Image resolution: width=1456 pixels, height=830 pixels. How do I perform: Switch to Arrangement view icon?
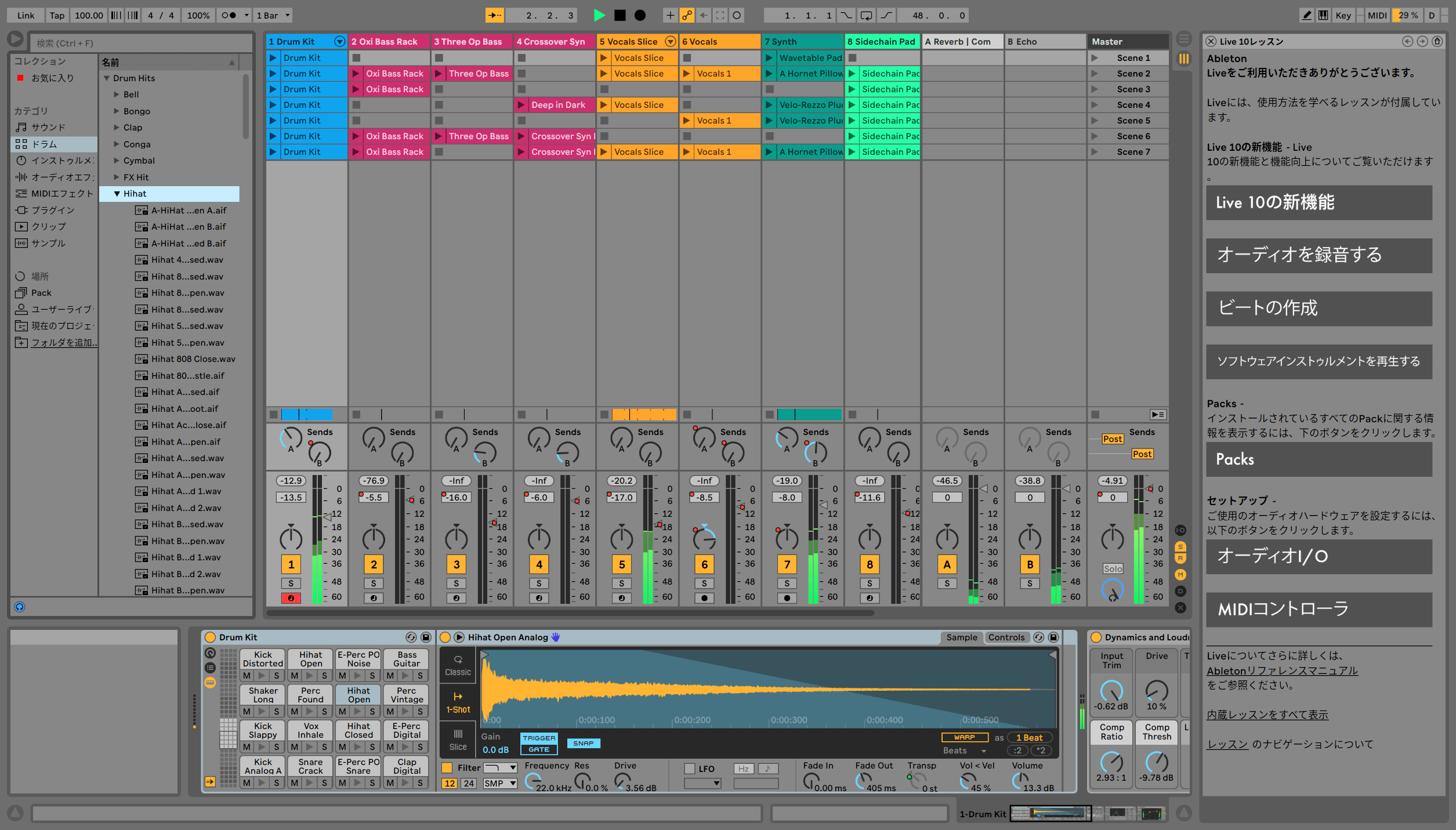coord(1184,39)
